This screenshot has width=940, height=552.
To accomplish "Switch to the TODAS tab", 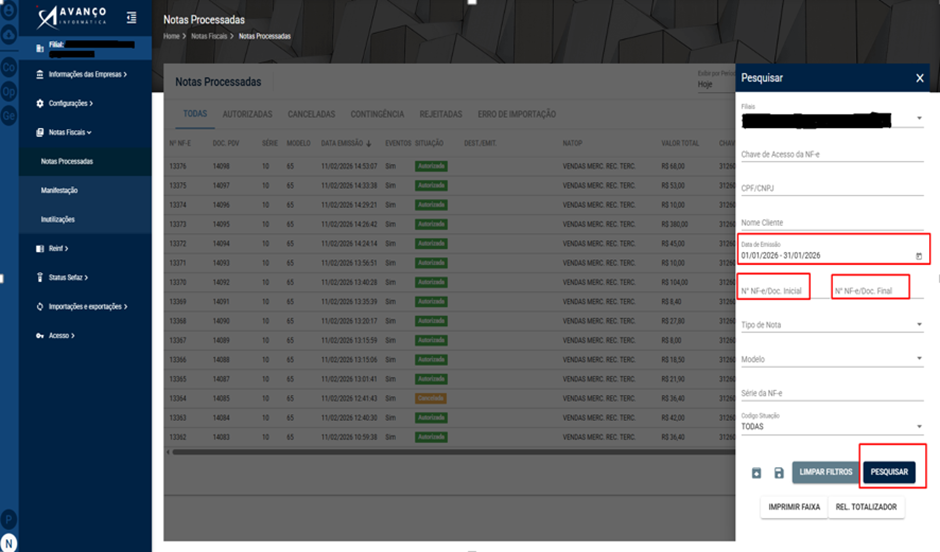I will point(195,114).
